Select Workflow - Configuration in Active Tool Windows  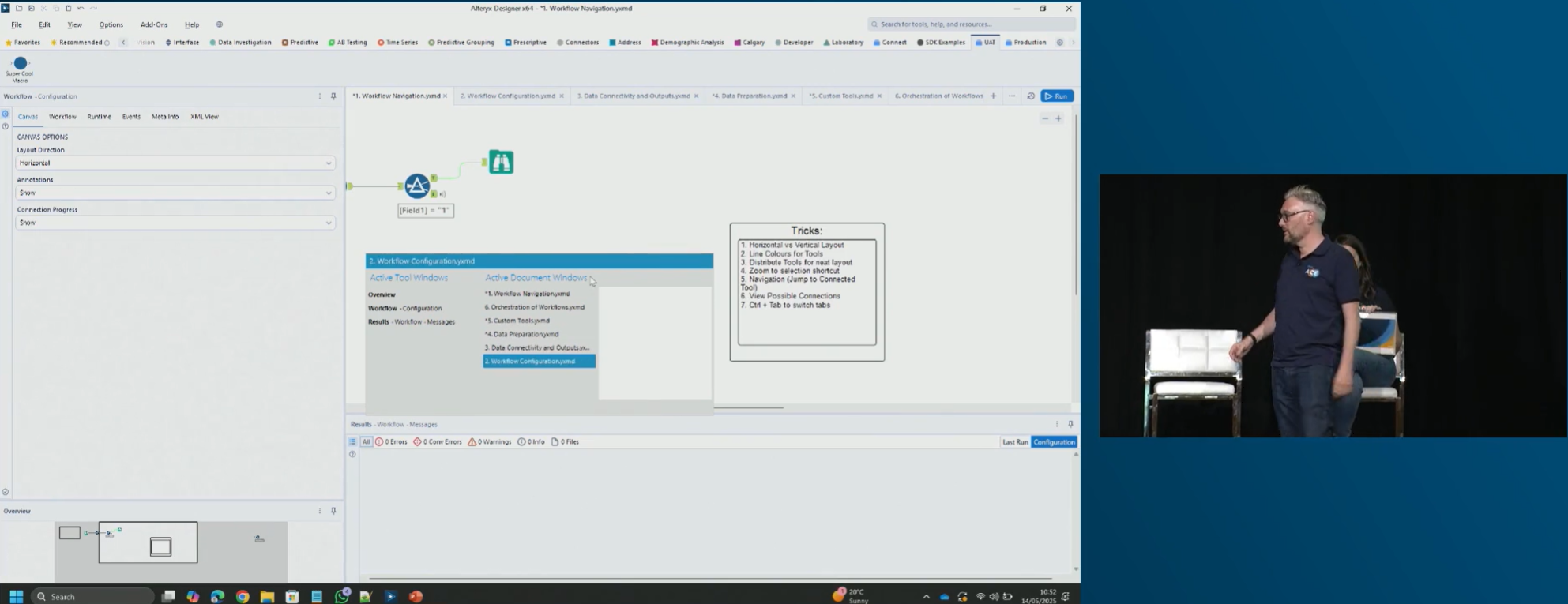(x=405, y=308)
